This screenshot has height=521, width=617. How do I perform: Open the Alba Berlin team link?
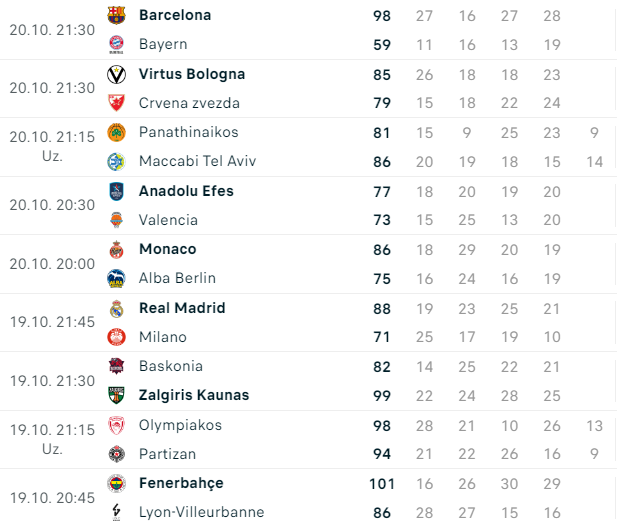pos(177,278)
